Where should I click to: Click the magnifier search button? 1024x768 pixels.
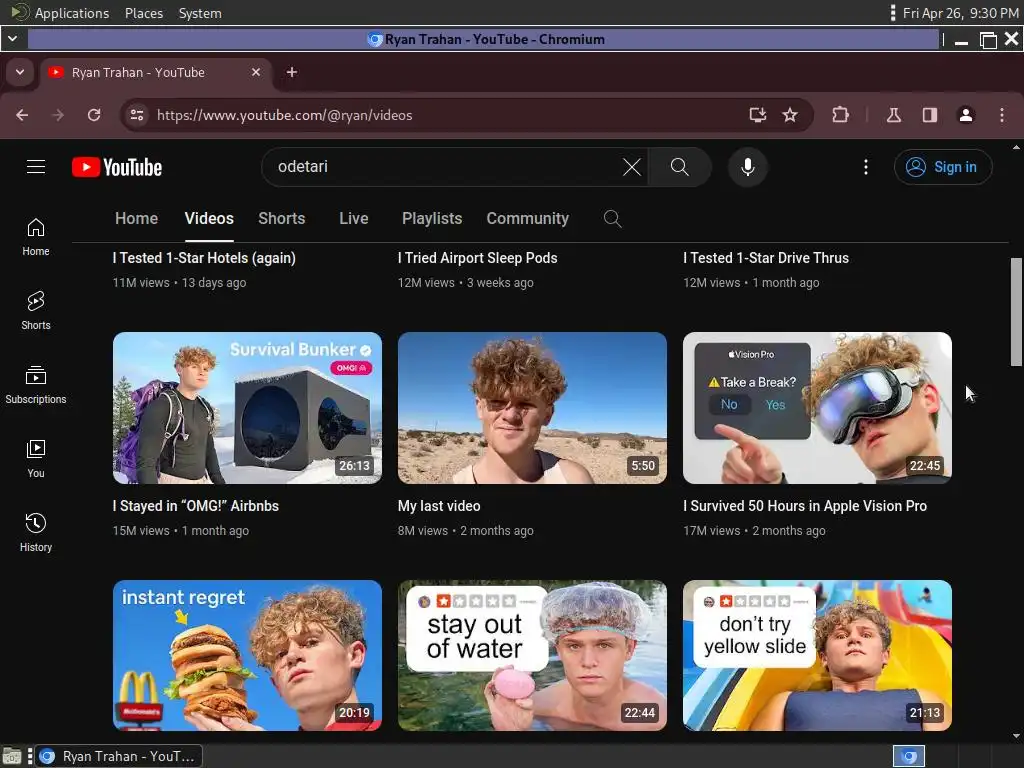679,167
